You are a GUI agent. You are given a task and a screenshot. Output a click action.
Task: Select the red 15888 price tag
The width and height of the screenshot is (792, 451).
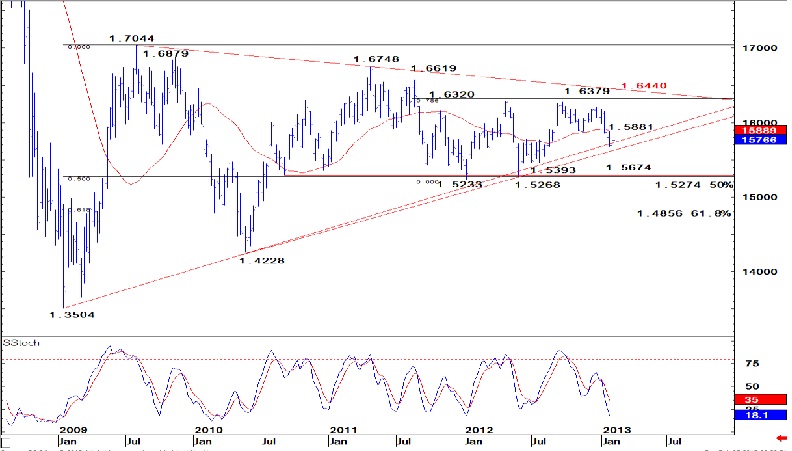point(752,130)
